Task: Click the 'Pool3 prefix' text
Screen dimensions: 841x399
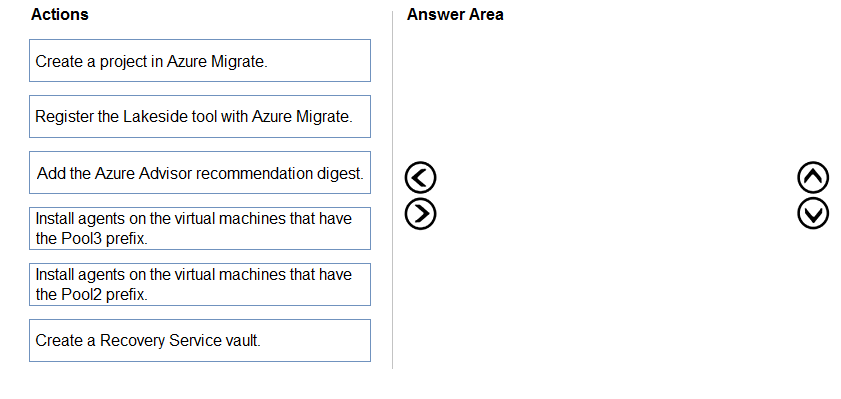Action: 91,239
